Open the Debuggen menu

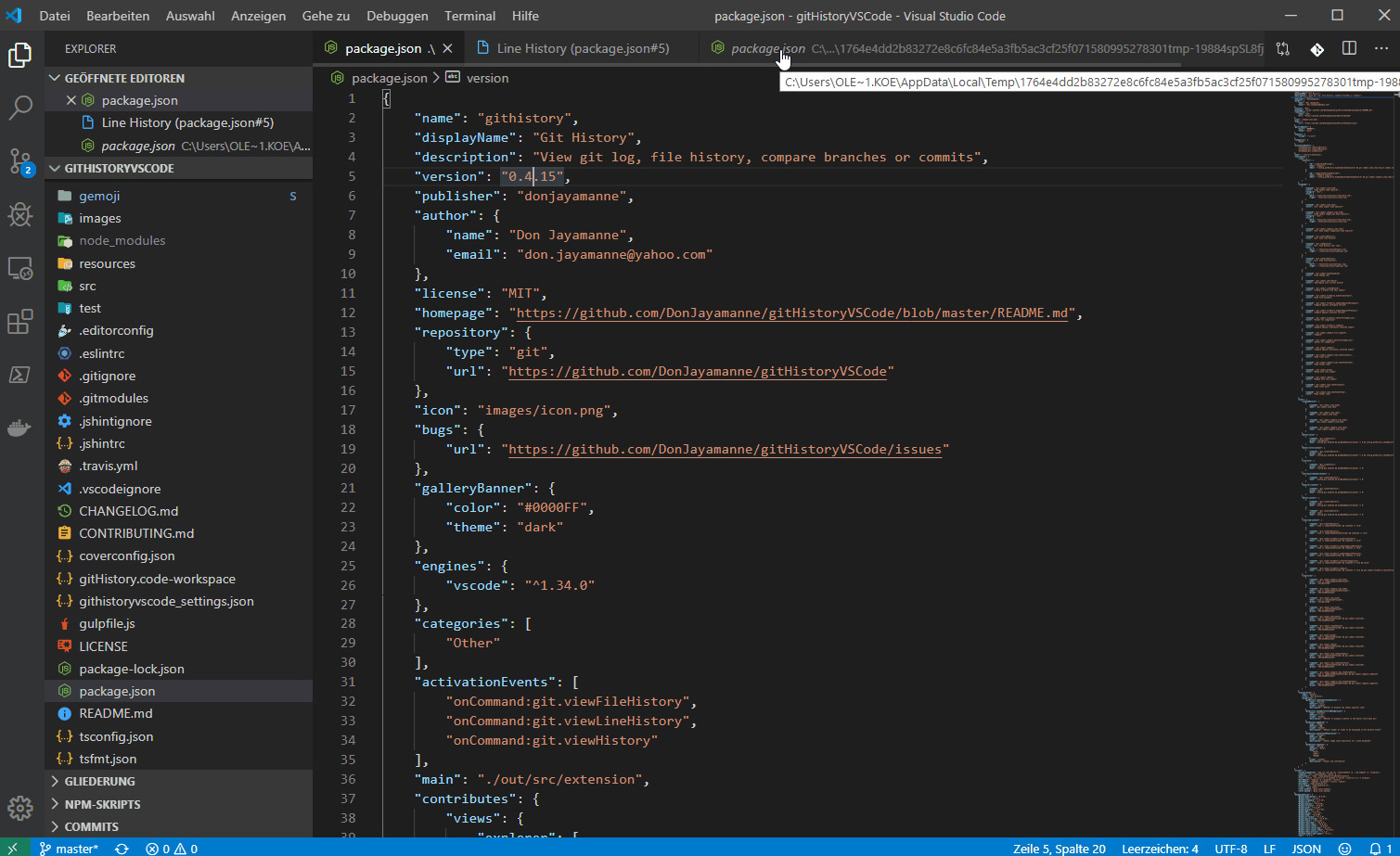point(397,16)
